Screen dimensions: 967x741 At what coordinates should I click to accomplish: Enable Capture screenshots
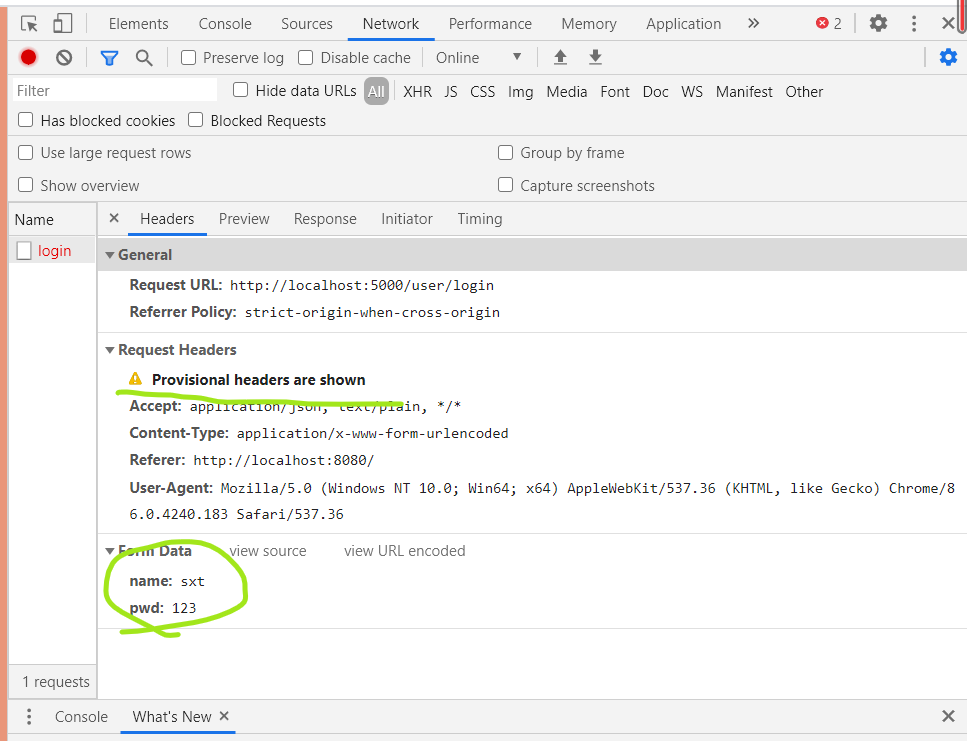pyautogui.click(x=505, y=185)
